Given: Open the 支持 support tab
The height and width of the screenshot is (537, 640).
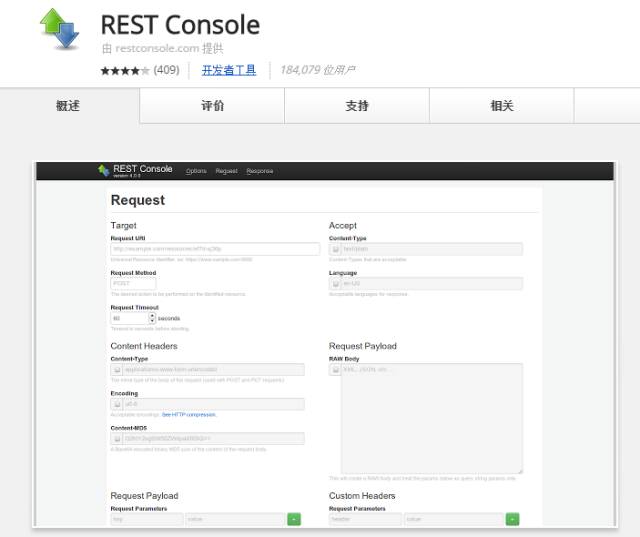Looking at the screenshot, I should point(357,106).
